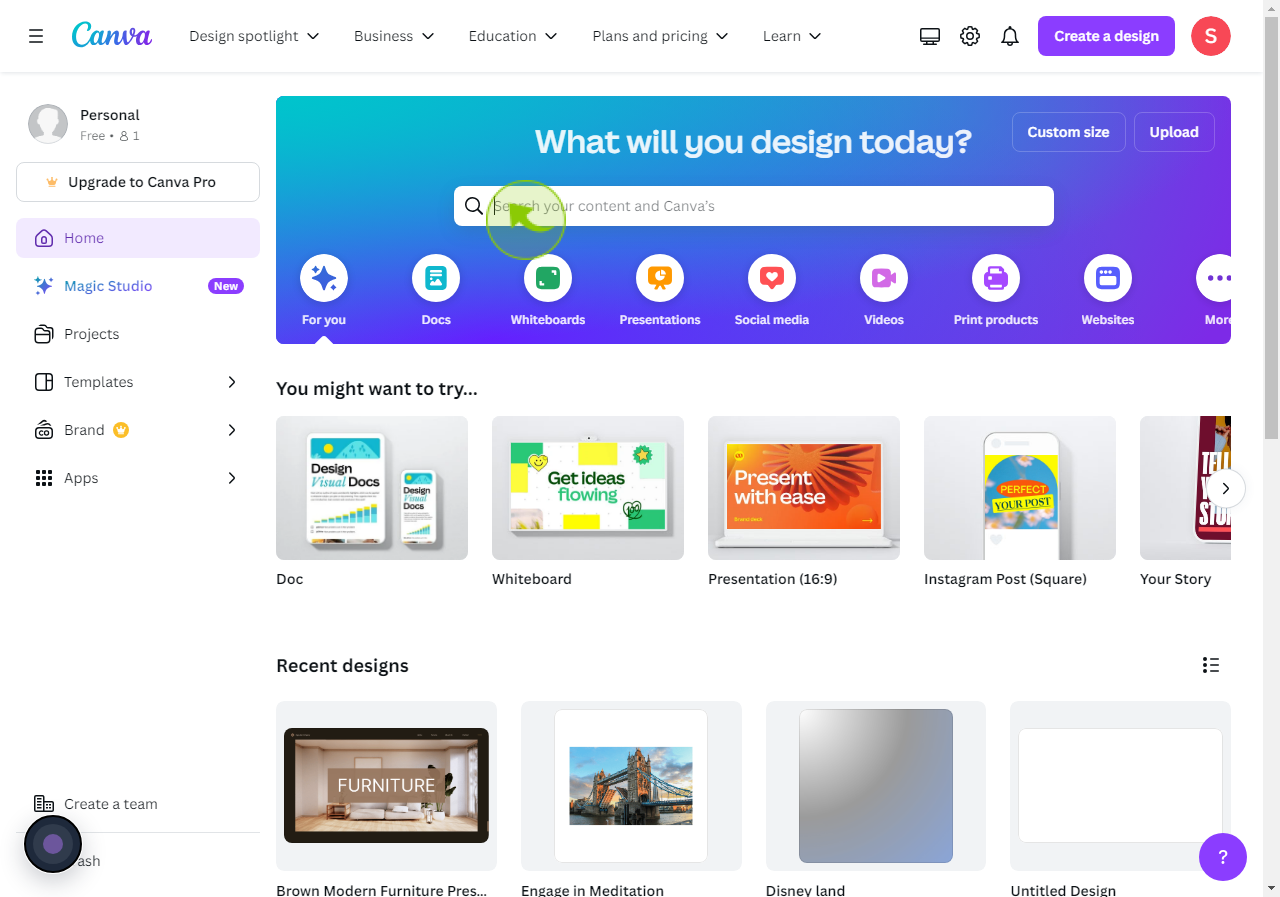1280x897 pixels.
Task: Open the More categories icon
Action: [1214, 278]
